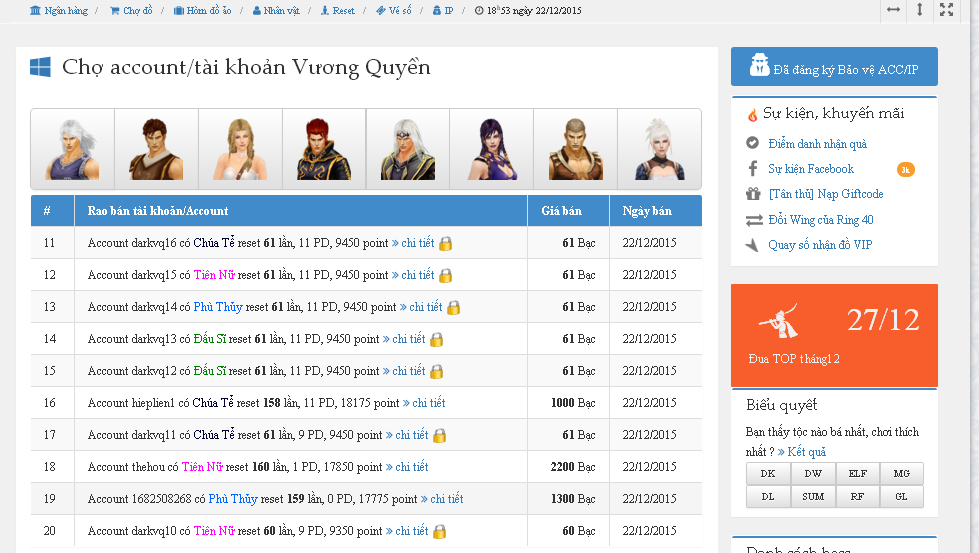The height and width of the screenshot is (553, 979).
Task: Click the orange Đua TOP tháng 12 banner
Action: coord(834,335)
